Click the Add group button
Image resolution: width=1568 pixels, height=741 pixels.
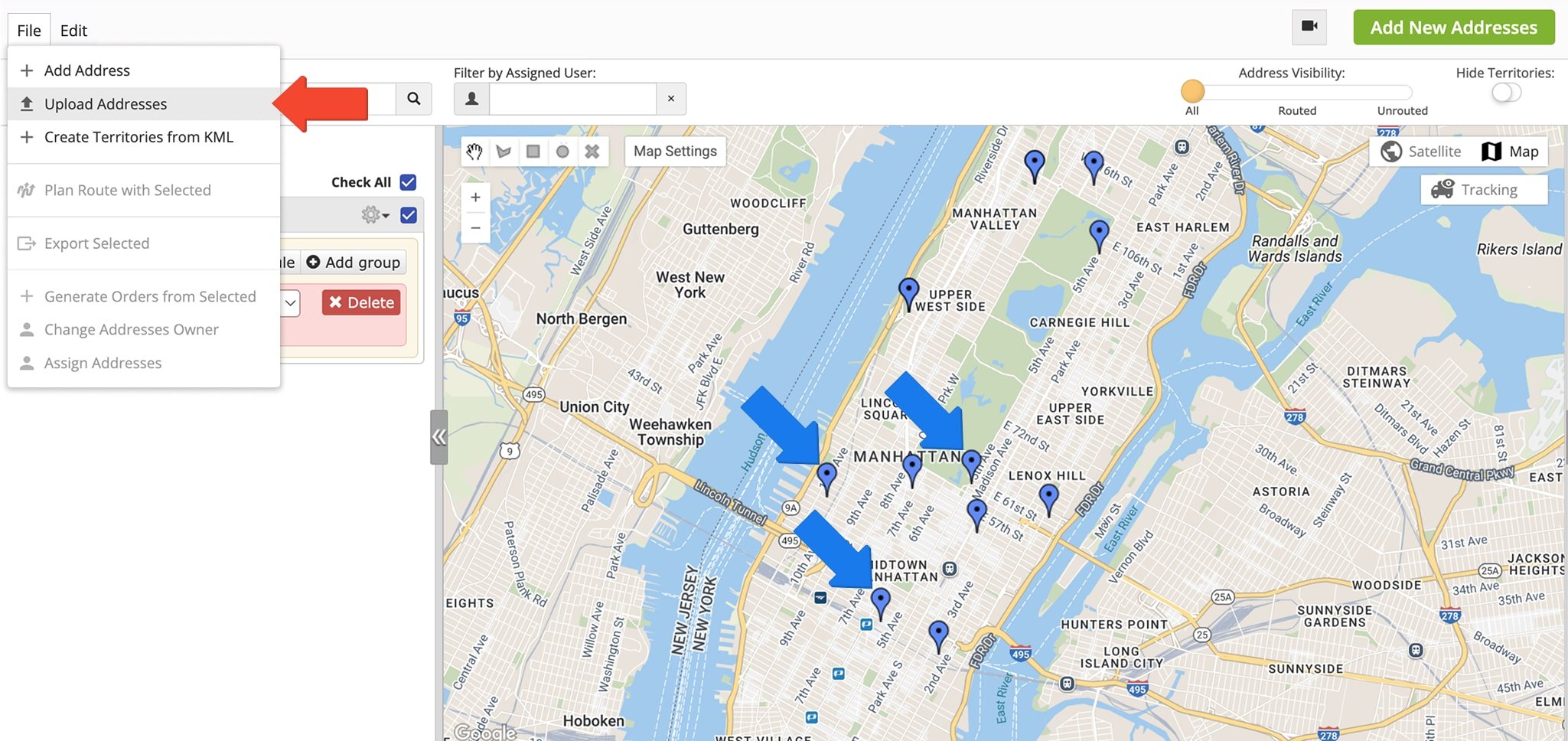point(354,263)
